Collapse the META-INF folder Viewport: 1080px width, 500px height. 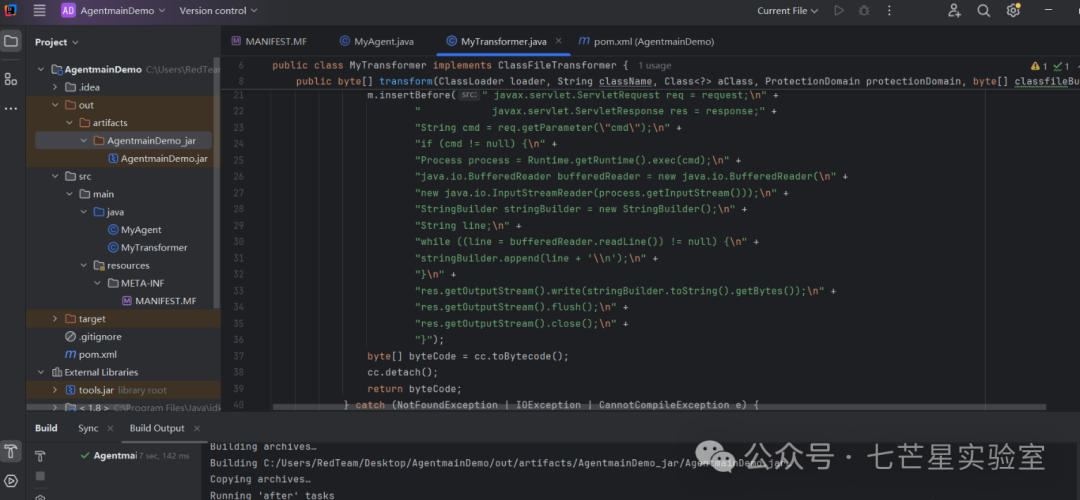pyautogui.click(x=96, y=283)
